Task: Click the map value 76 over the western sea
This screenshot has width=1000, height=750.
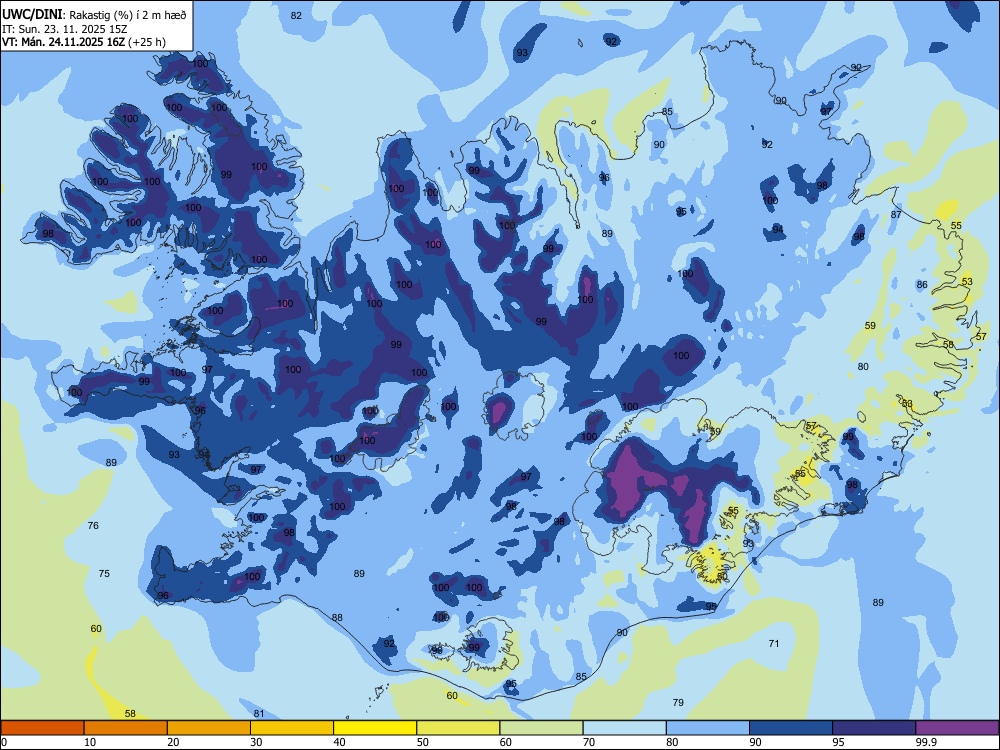Action: tap(93, 526)
